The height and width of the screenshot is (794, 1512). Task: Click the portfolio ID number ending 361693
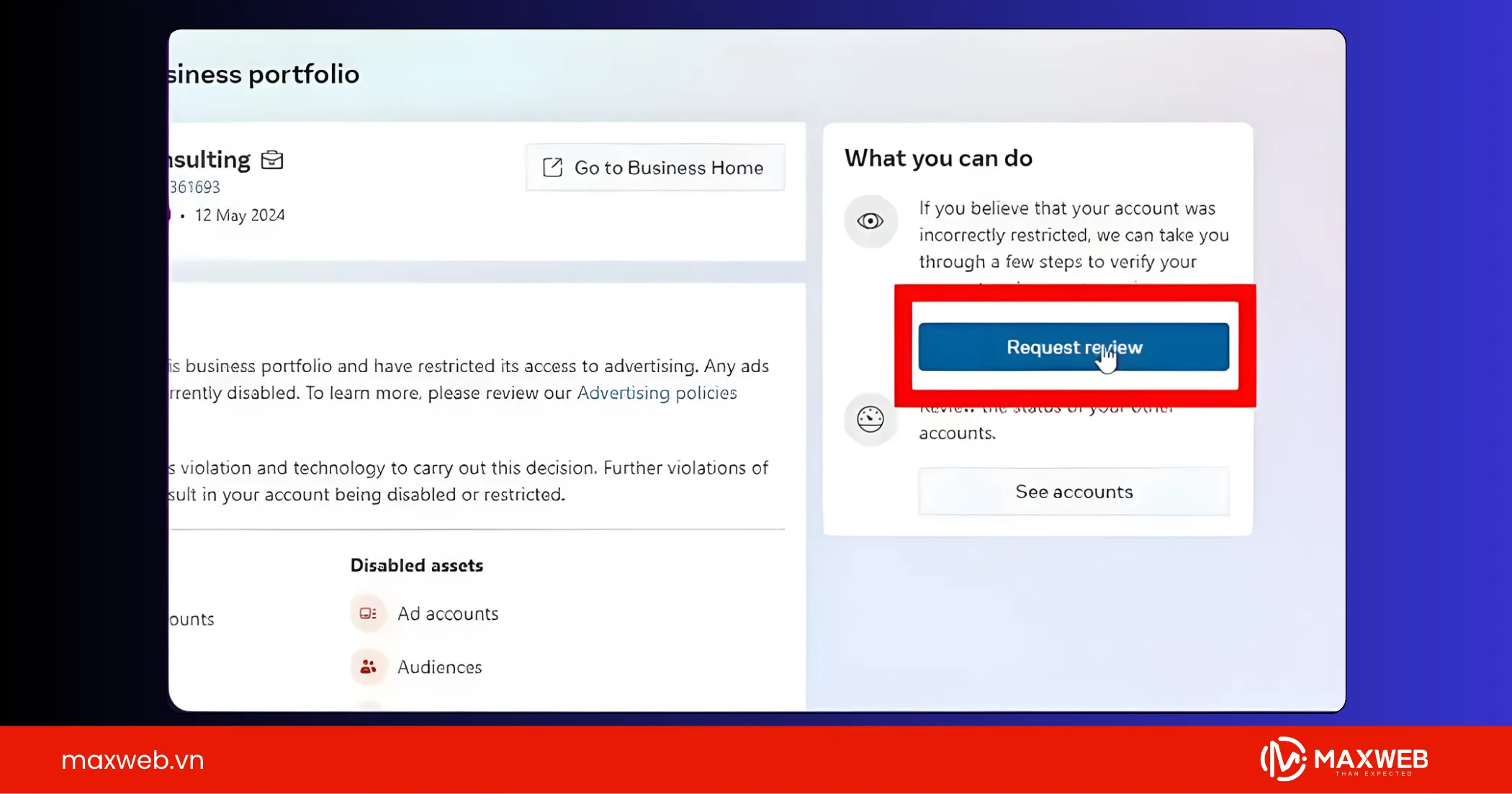click(194, 187)
